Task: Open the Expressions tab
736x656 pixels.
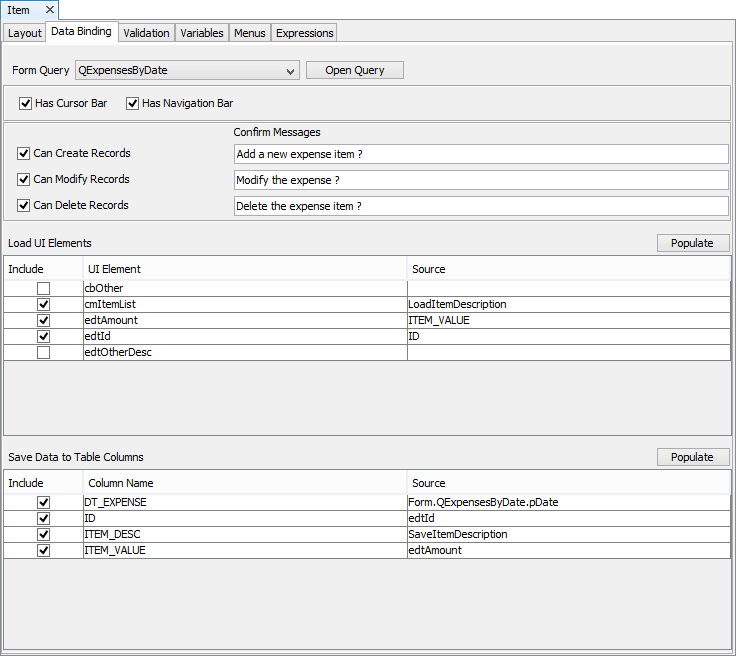Action: [x=305, y=33]
